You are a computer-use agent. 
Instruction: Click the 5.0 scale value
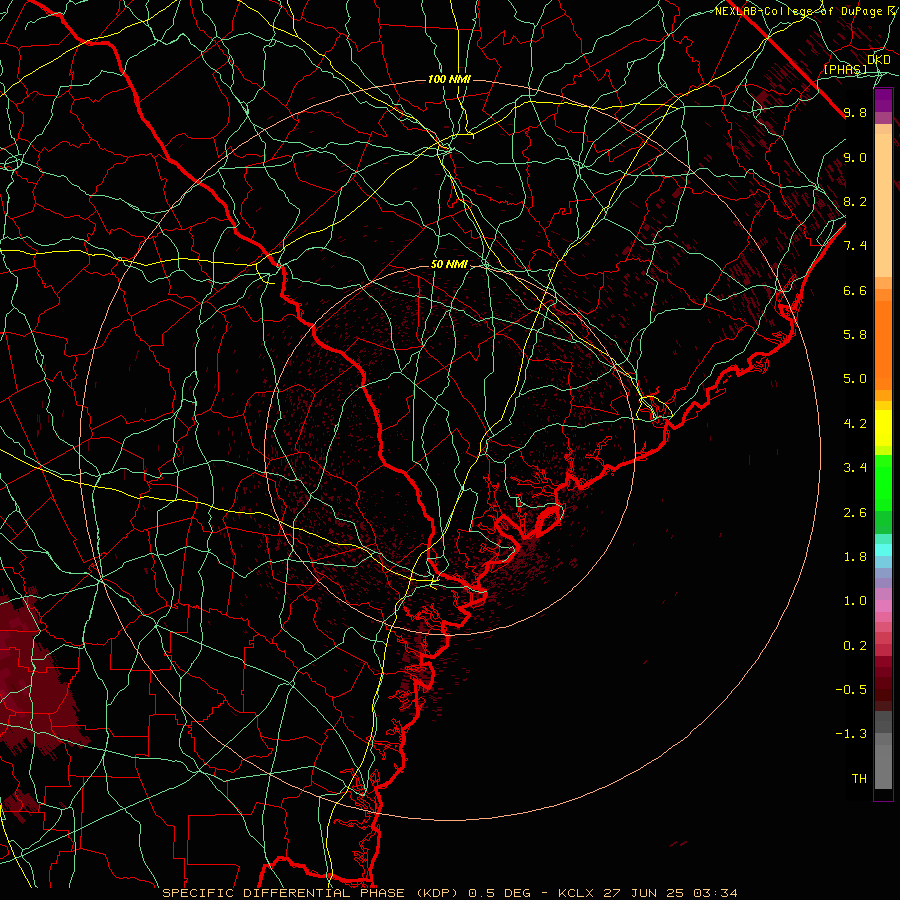(855, 379)
